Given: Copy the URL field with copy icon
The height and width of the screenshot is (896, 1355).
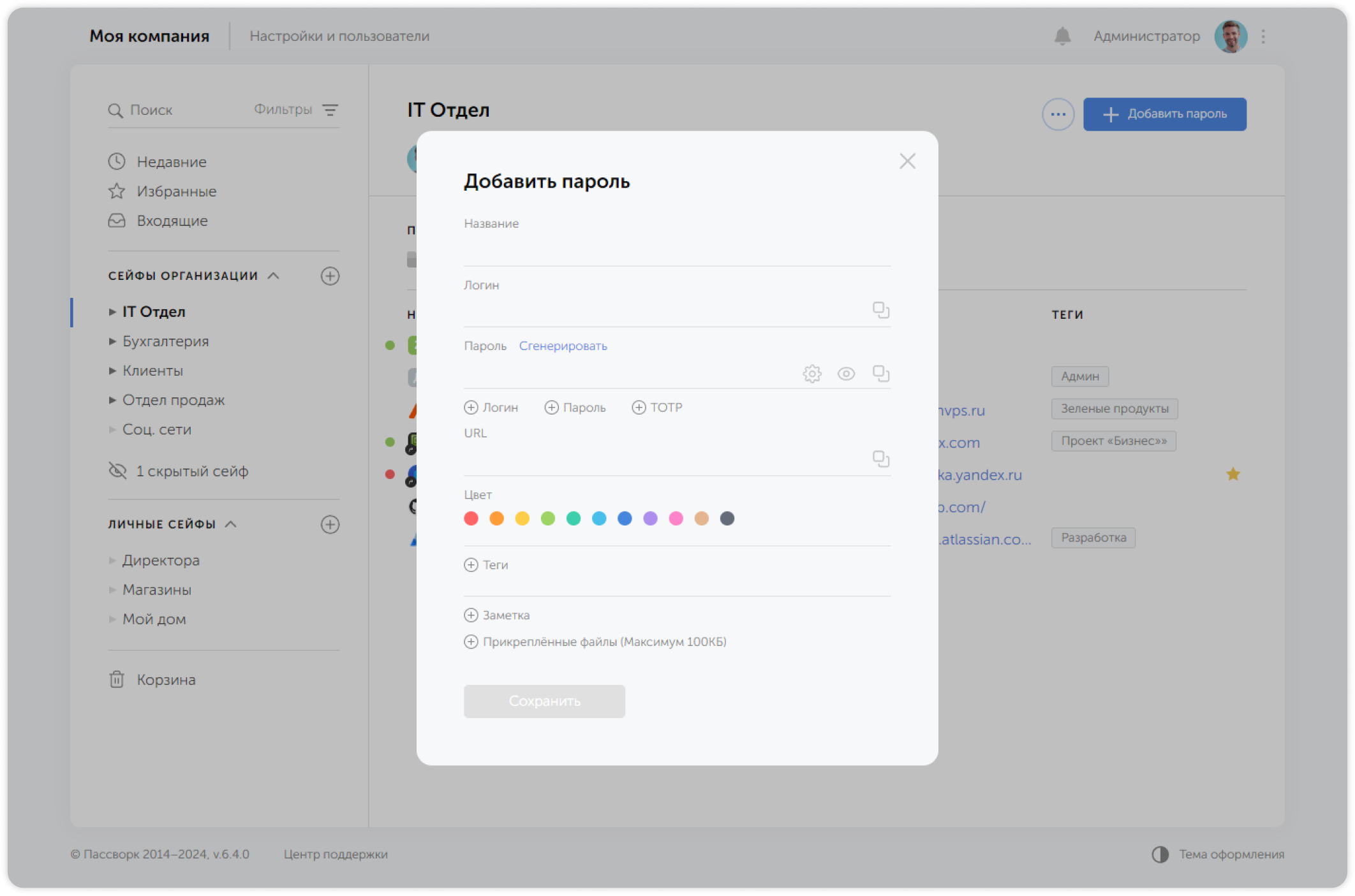Looking at the screenshot, I should click(x=880, y=459).
